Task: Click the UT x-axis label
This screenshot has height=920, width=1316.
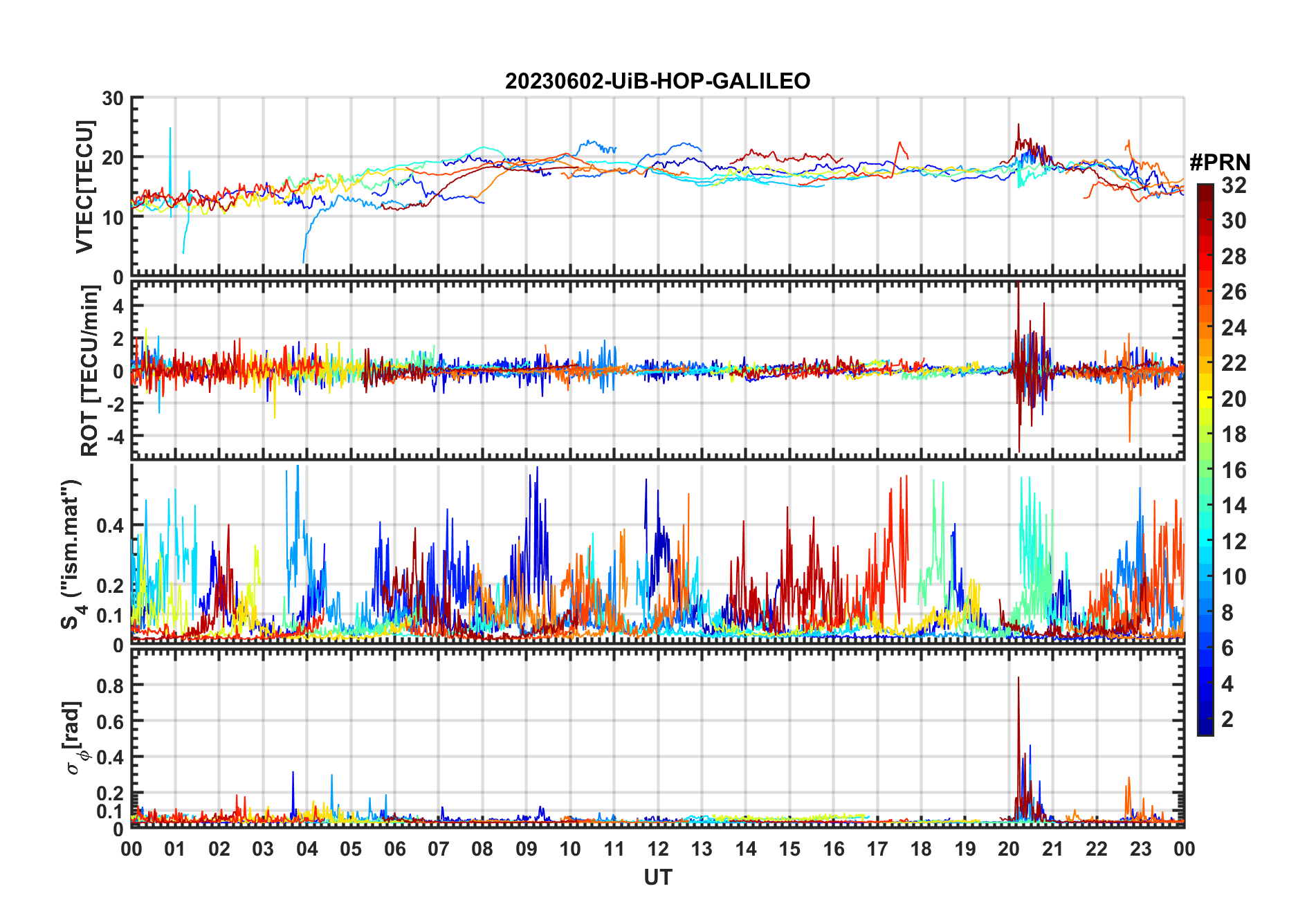Action: (x=657, y=877)
